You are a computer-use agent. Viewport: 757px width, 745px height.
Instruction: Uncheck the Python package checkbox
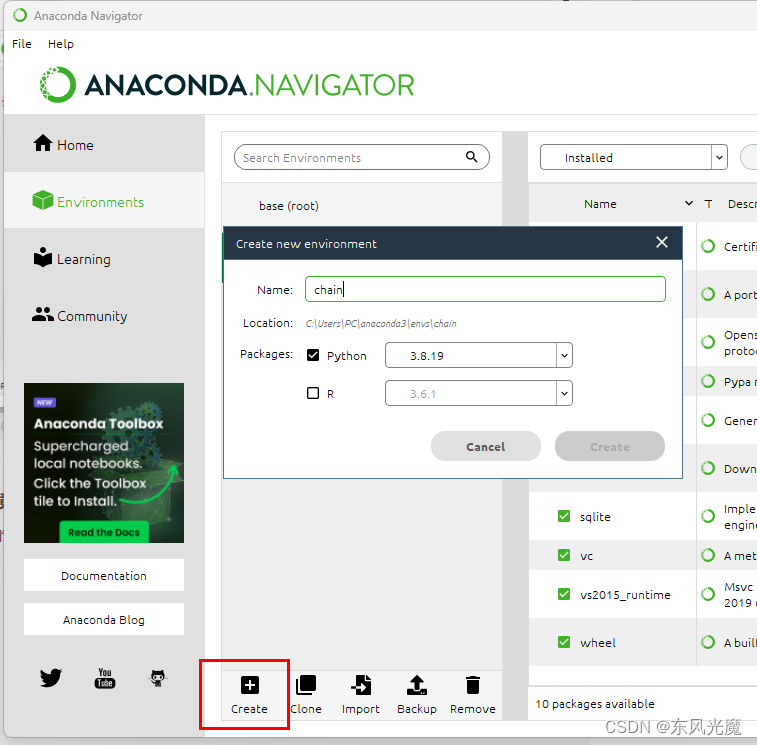tap(313, 355)
